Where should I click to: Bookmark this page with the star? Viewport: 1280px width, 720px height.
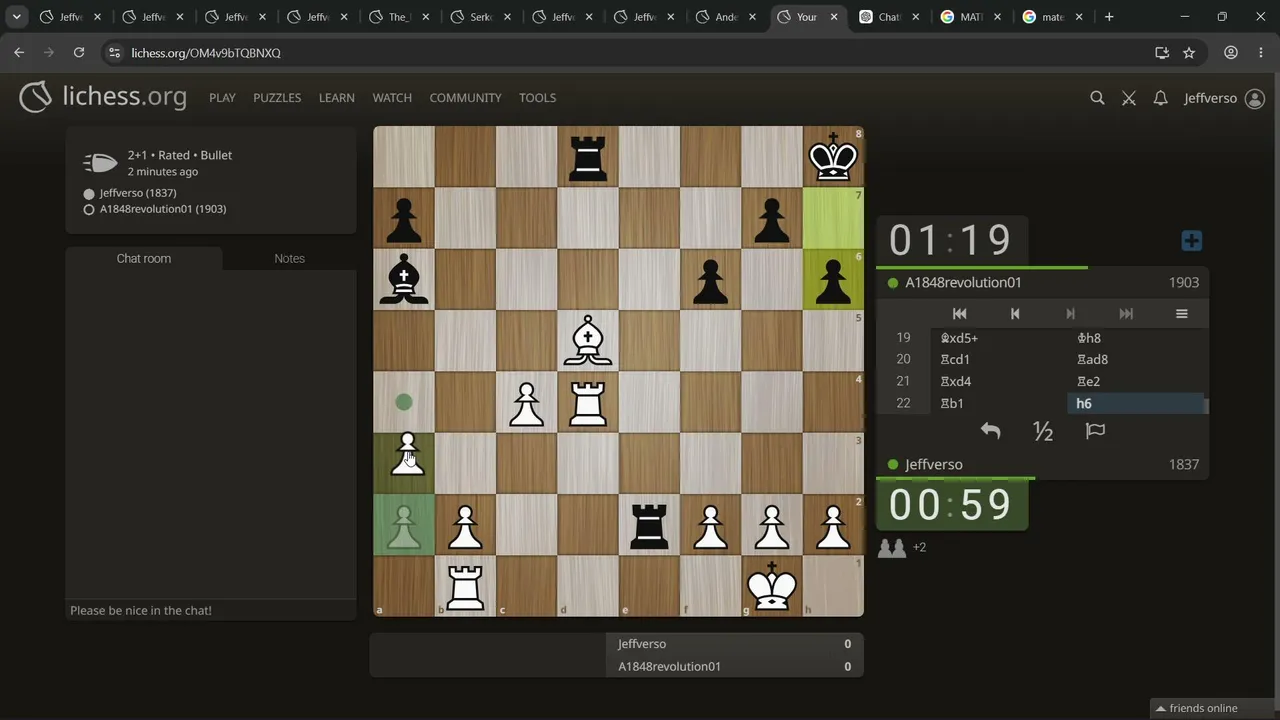[x=1189, y=53]
